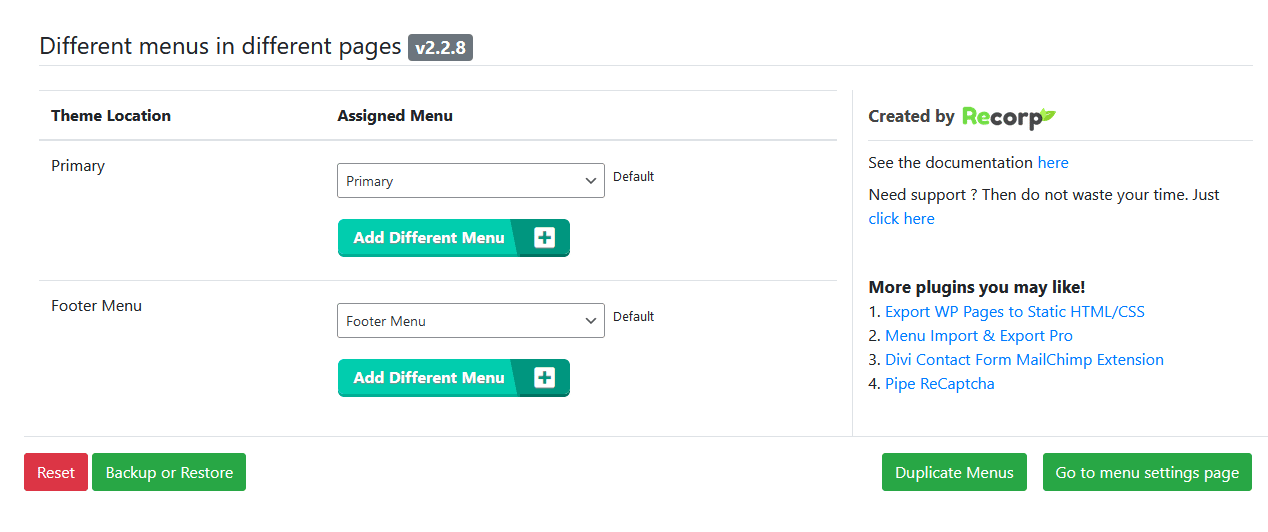Expand the Footer Menu assigned menu dropdown
1268x532 pixels.
[470, 321]
